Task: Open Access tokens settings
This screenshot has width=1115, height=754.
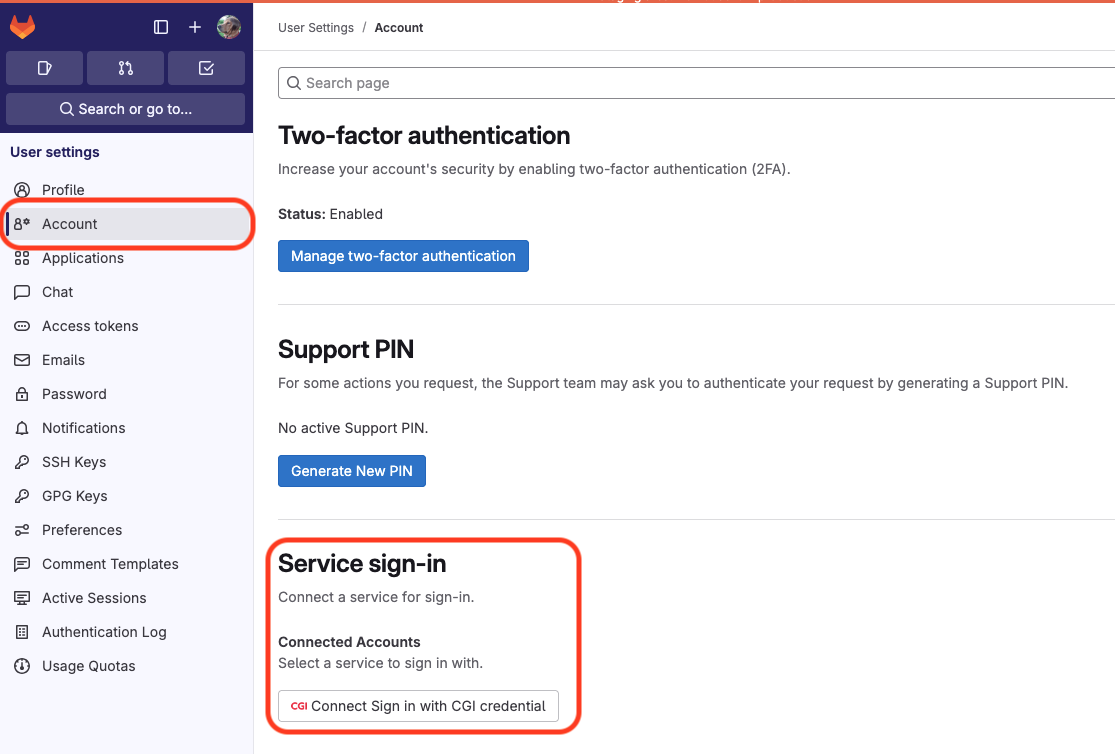Action: (90, 326)
